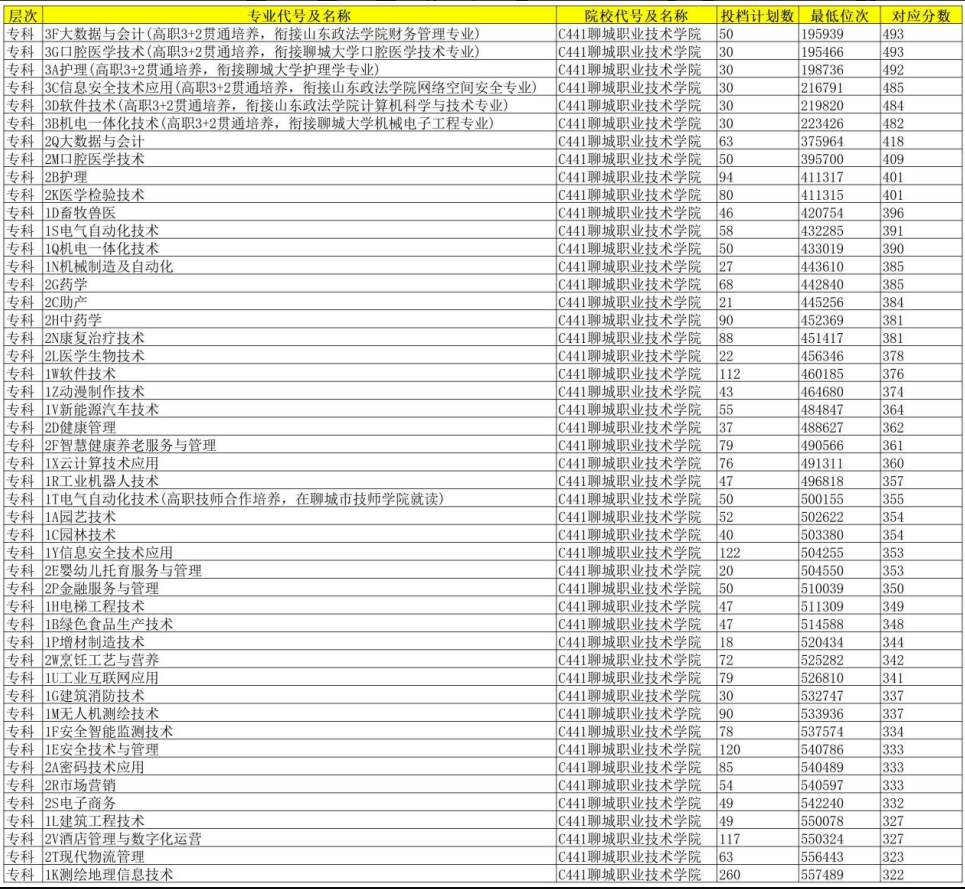The height and width of the screenshot is (889, 965).
Task: Click the 2V酒店管理与数字化运营 cell
Action: click(299, 837)
